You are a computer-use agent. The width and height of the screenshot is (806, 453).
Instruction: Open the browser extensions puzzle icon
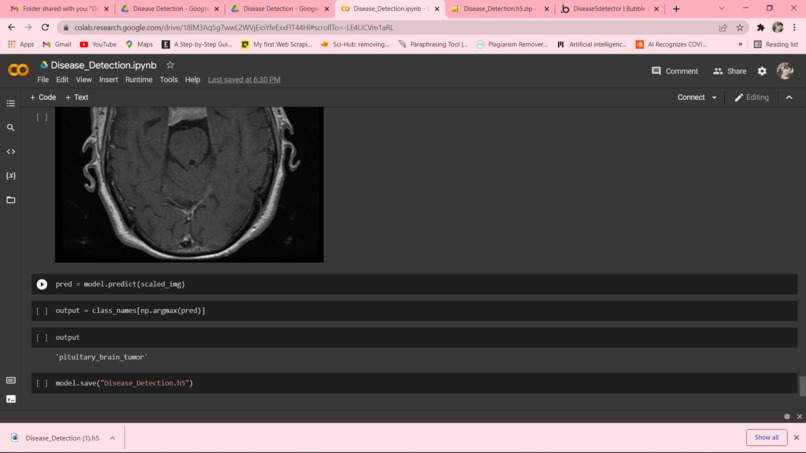pyautogui.click(x=761, y=28)
